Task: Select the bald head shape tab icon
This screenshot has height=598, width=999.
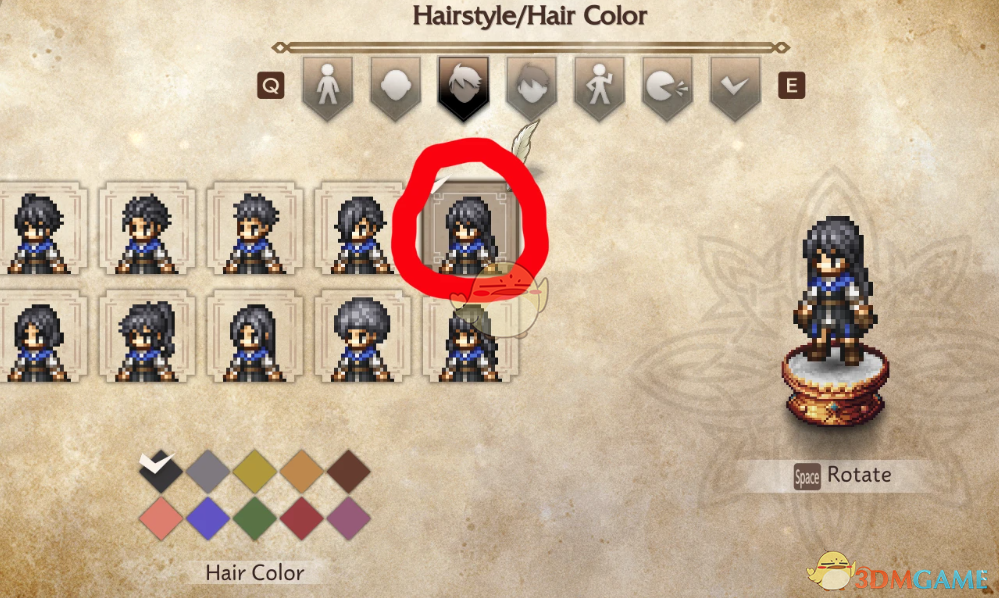Action: coord(395,87)
